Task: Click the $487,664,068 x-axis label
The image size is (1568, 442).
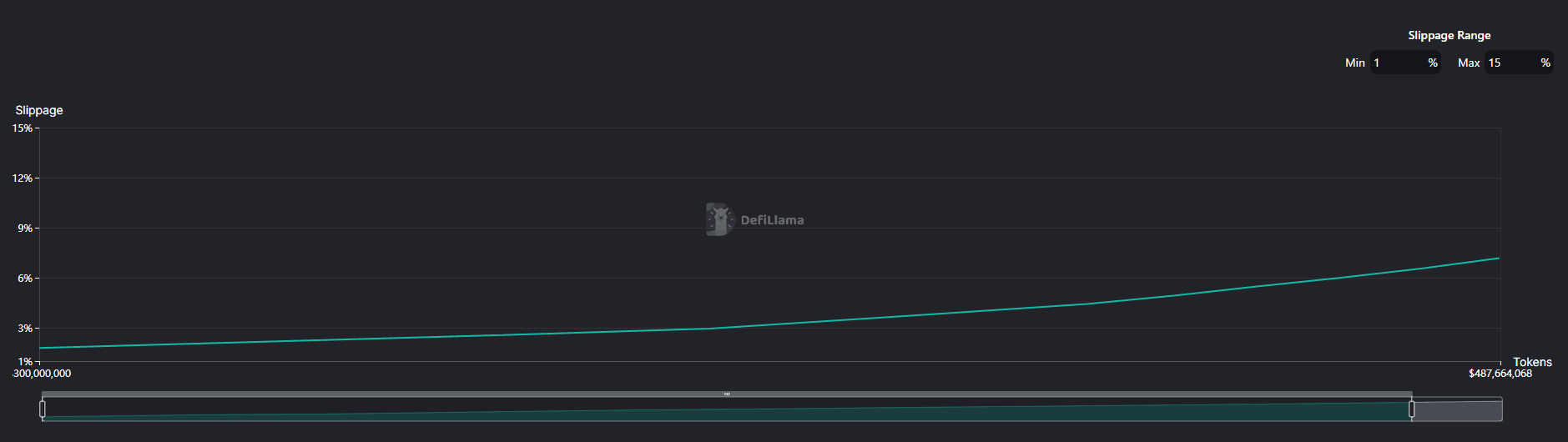Action: [1500, 374]
